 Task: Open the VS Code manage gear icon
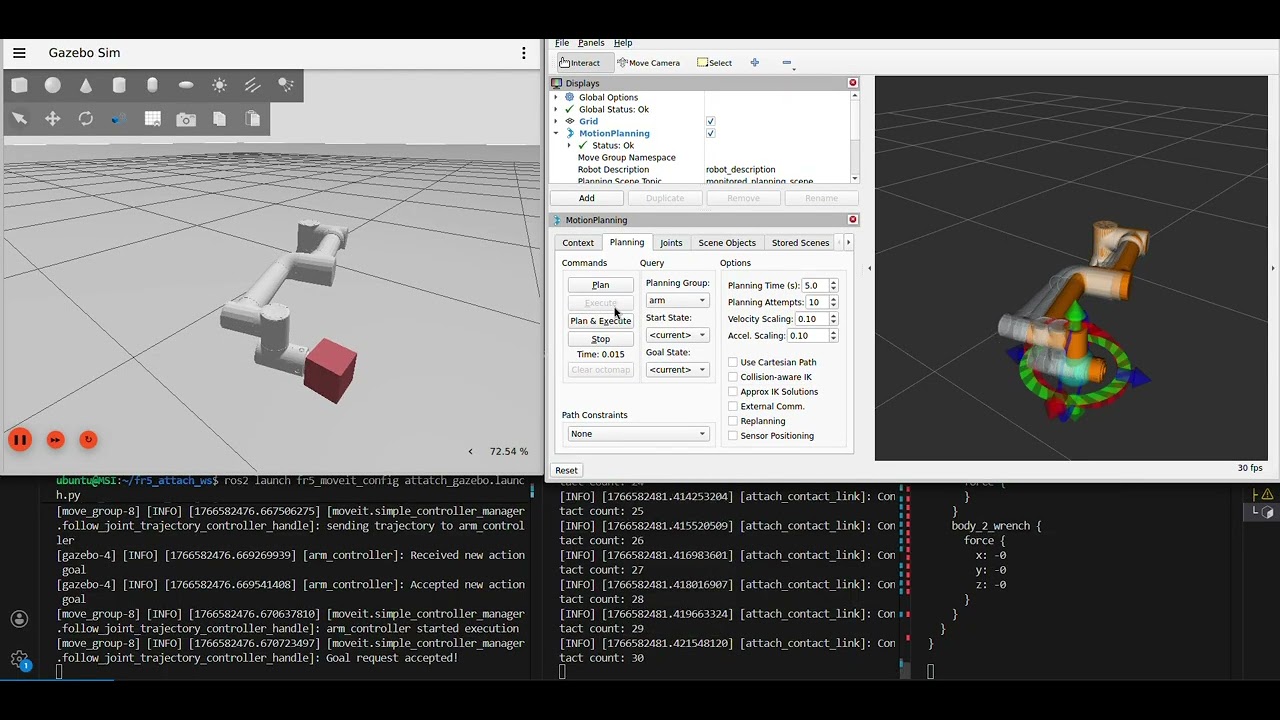19,659
